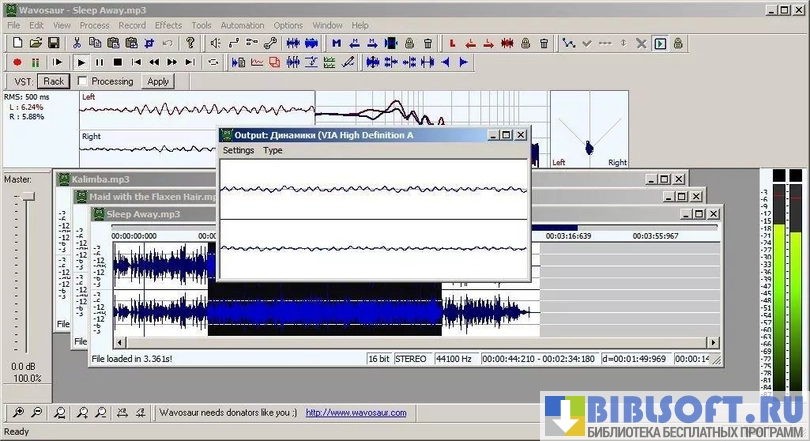Enable the Processing checkbox

pos(82,81)
